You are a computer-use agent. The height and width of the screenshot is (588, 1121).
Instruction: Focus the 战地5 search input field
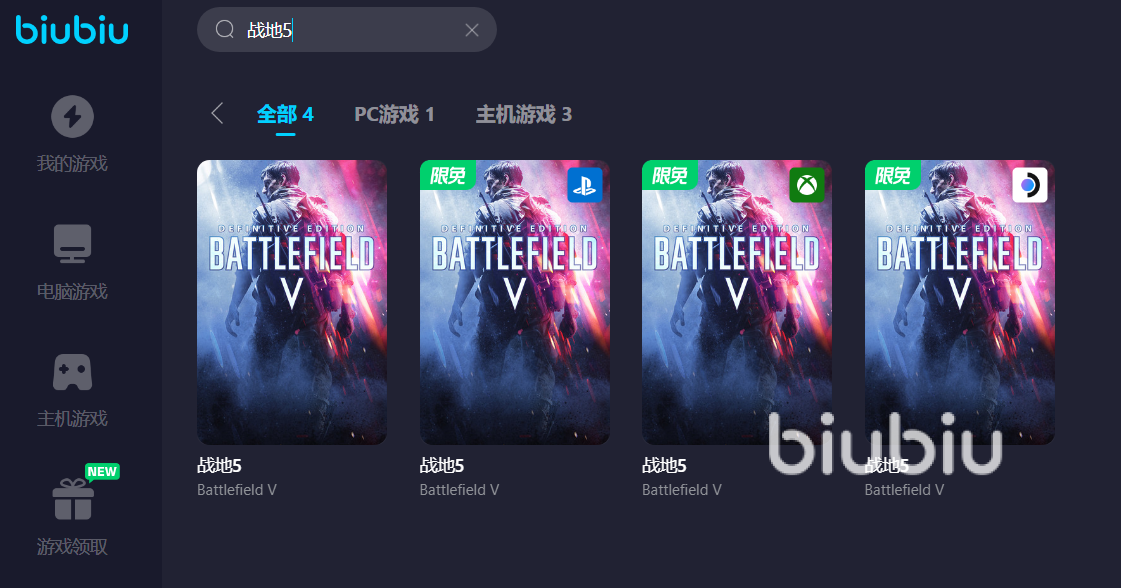(x=347, y=30)
